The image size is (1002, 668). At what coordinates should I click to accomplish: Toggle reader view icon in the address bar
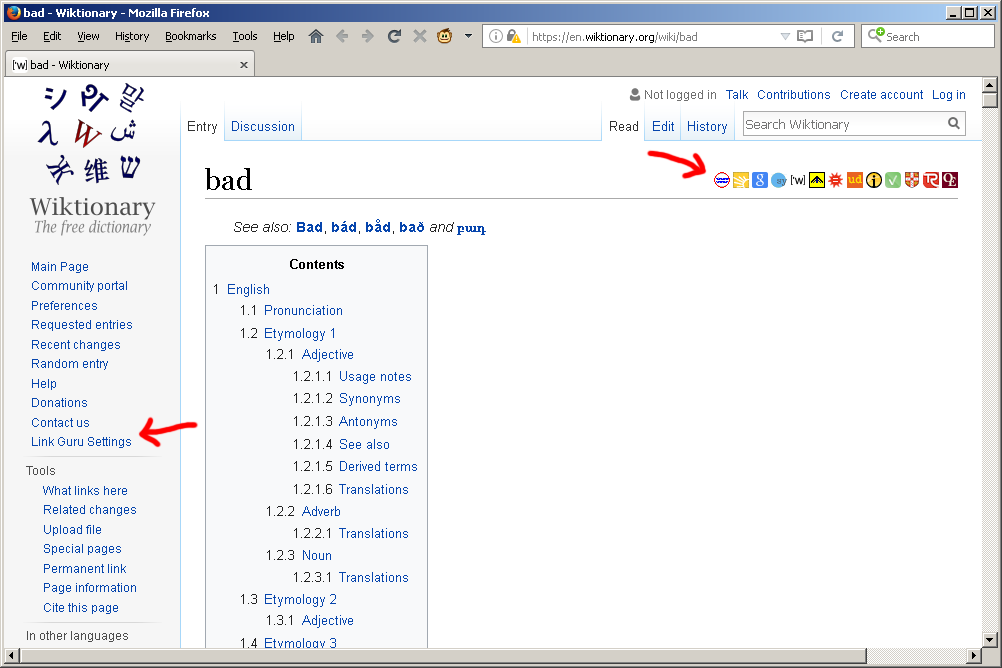click(805, 36)
